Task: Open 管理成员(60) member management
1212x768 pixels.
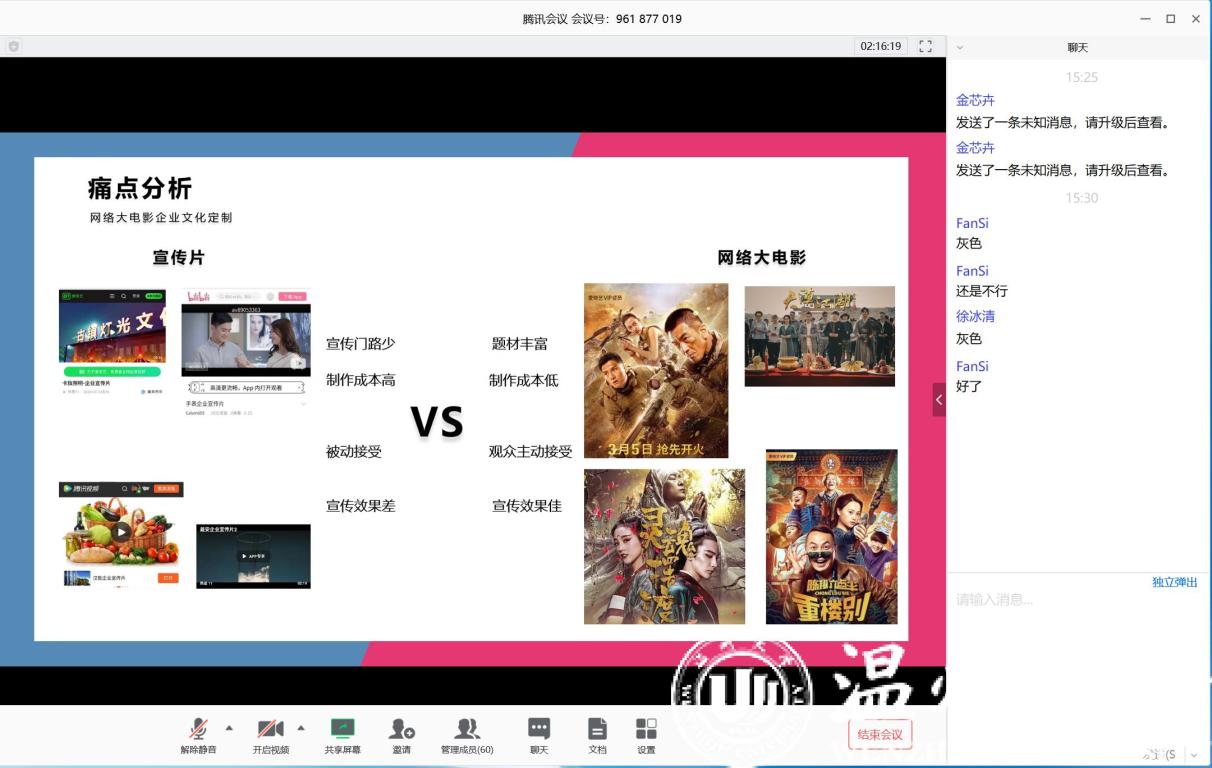Action: pyautogui.click(x=467, y=735)
